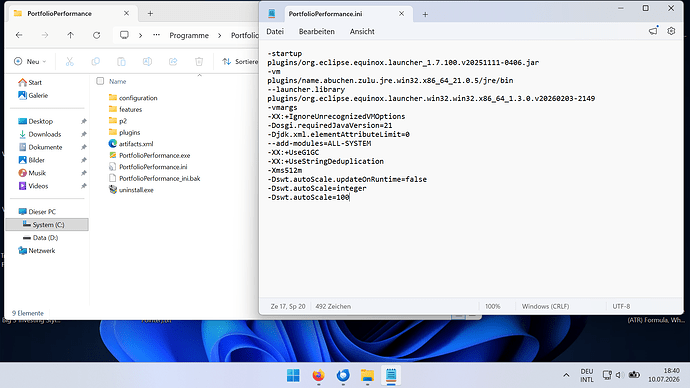The height and width of the screenshot is (388, 690).
Task: Go back in File Explorer
Action: [19, 35]
